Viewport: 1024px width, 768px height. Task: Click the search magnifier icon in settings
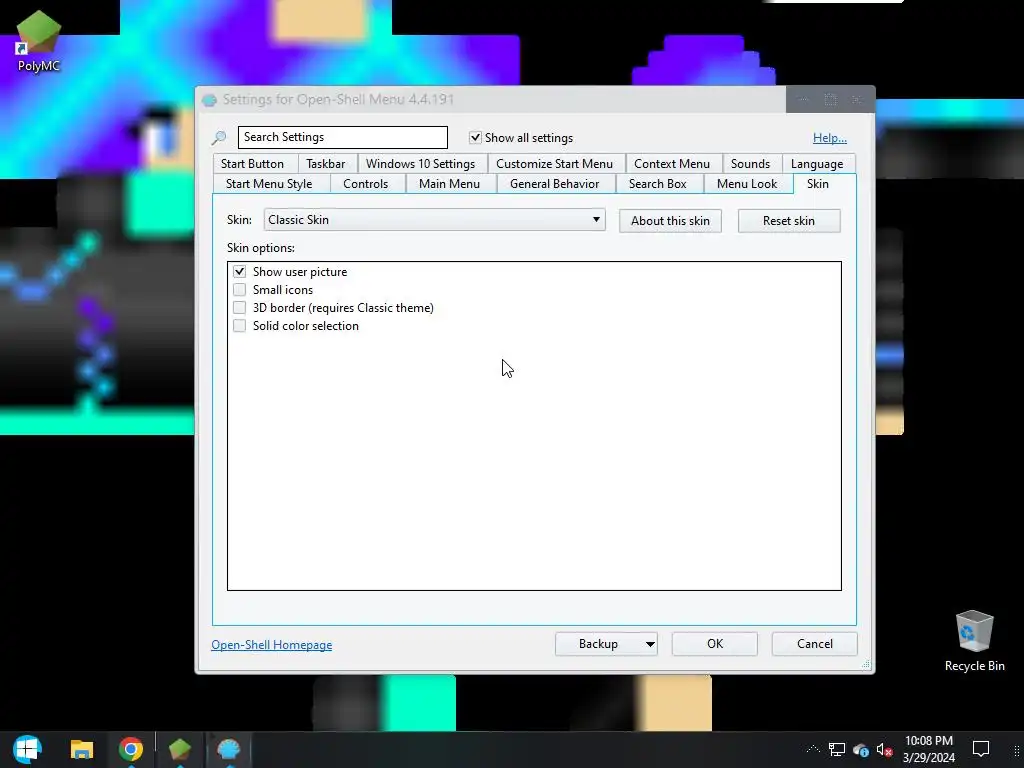[x=219, y=138]
